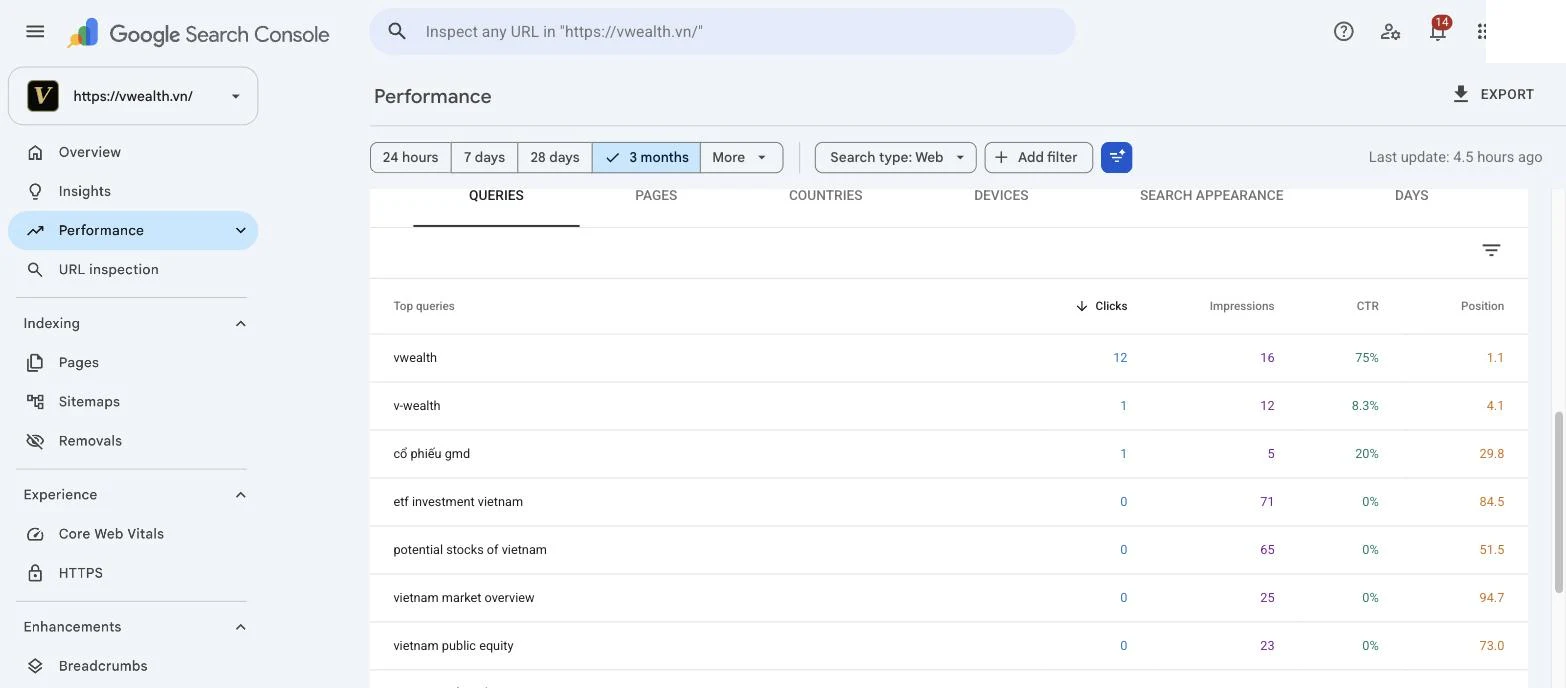Screen dimensions: 1566x688
Task: Click the Export download icon
Action: click(1461, 94)
